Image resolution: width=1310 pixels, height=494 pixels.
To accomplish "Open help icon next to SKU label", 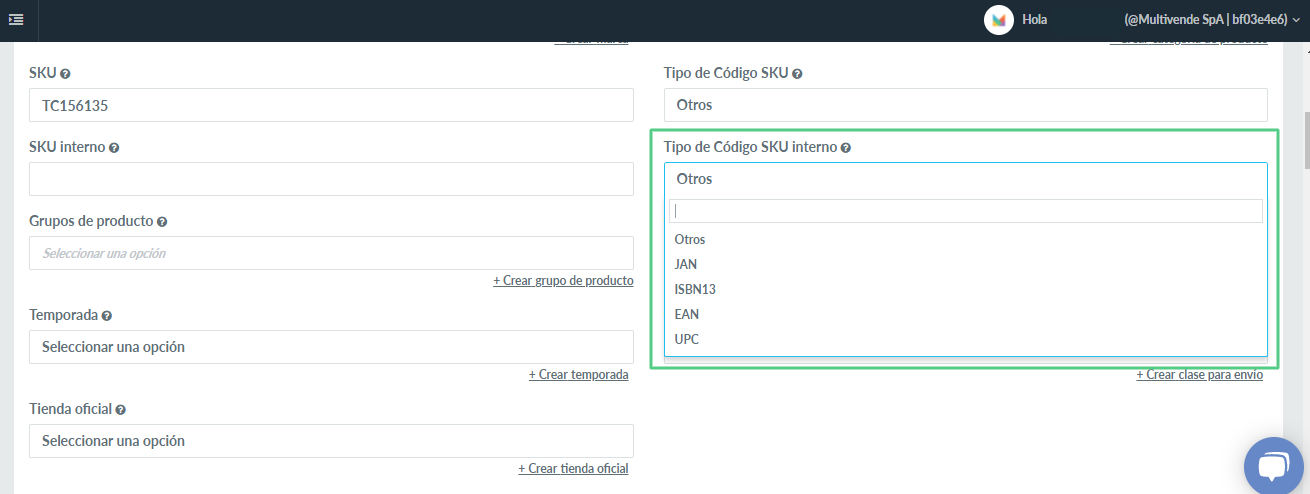I will click(65, 74).
